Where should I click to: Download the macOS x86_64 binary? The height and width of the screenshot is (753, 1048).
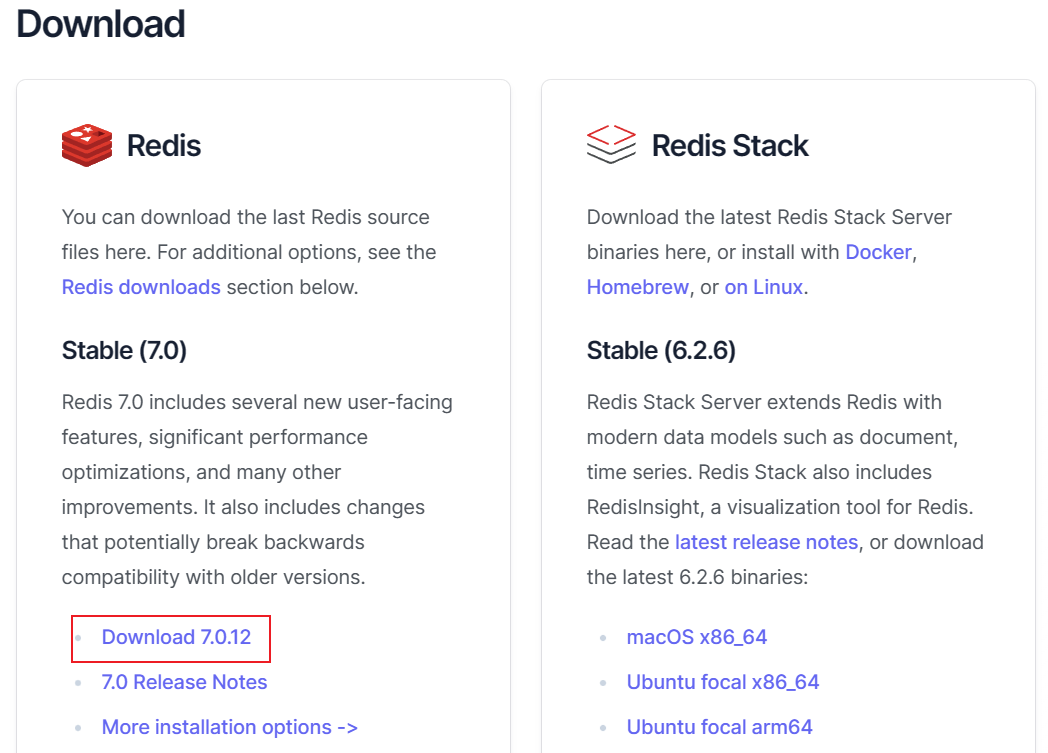(696, 637)
